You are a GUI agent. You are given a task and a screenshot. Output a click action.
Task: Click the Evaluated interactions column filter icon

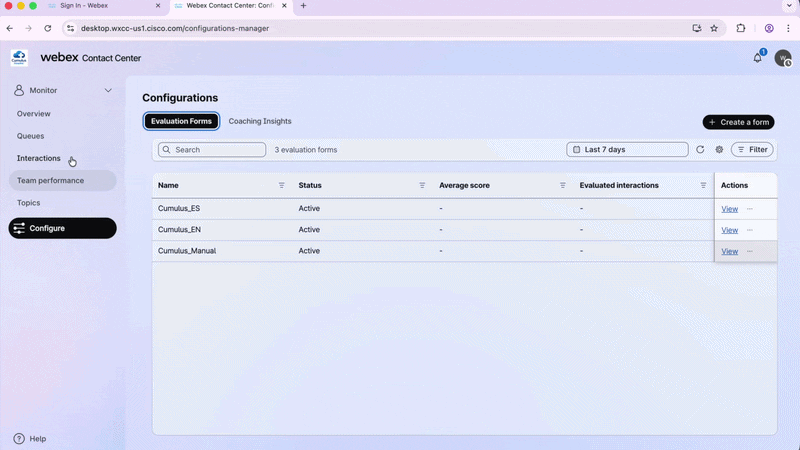pos(703,185)
